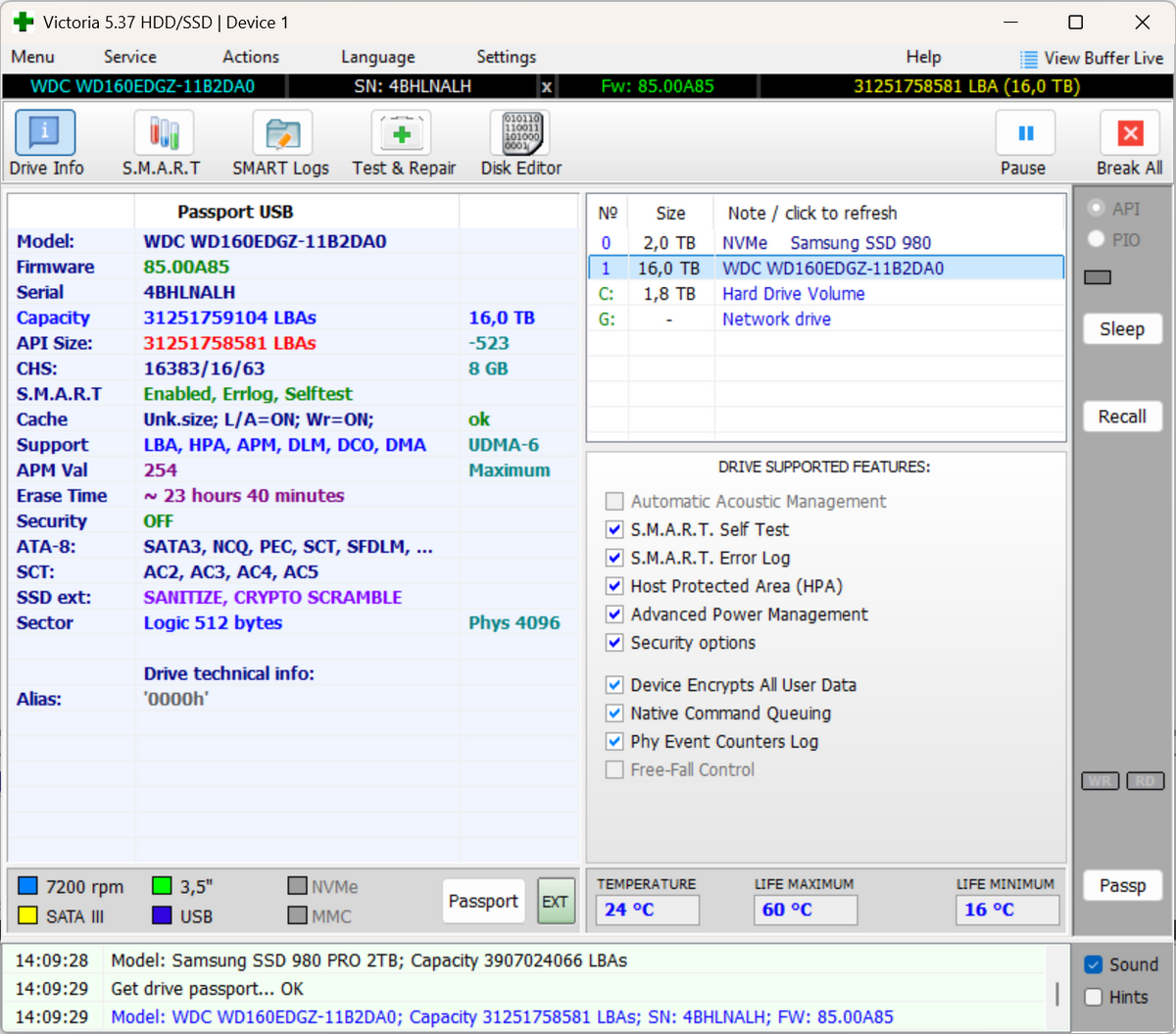Toggle Native Command Queuing checkbox
The image size is (1176, 1034).
[x=614, y=714]
